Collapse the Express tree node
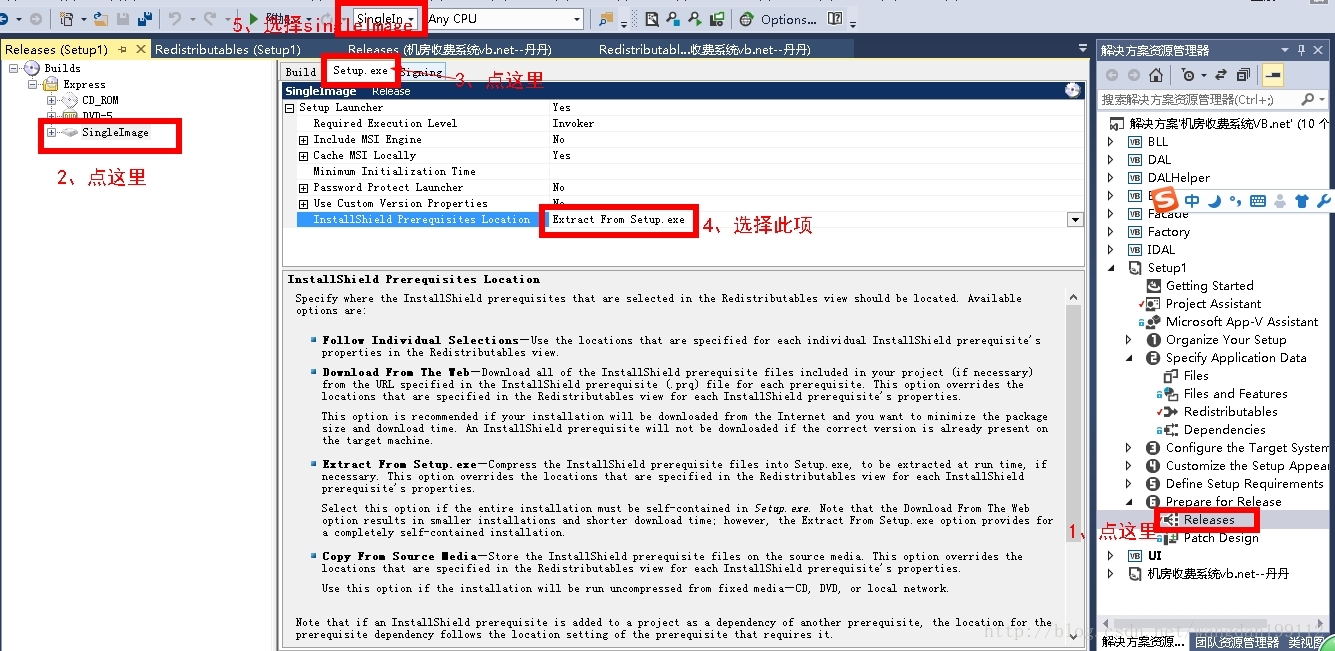Image resolution: width=1335 pixels, height=651 pixels. pos(33,84)
